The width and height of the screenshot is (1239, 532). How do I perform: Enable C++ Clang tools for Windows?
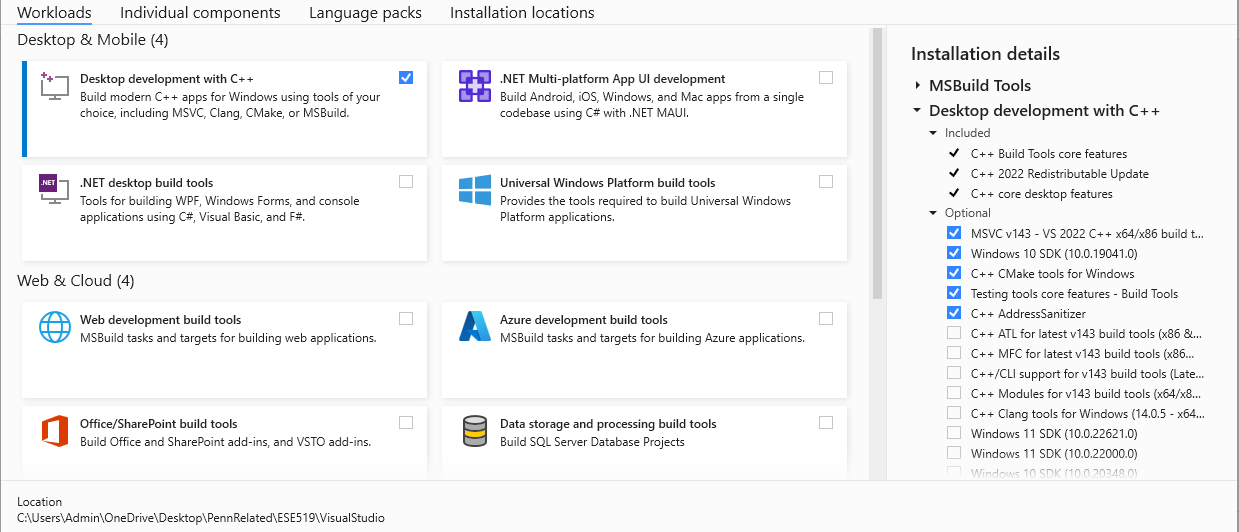tap(954, 413)
